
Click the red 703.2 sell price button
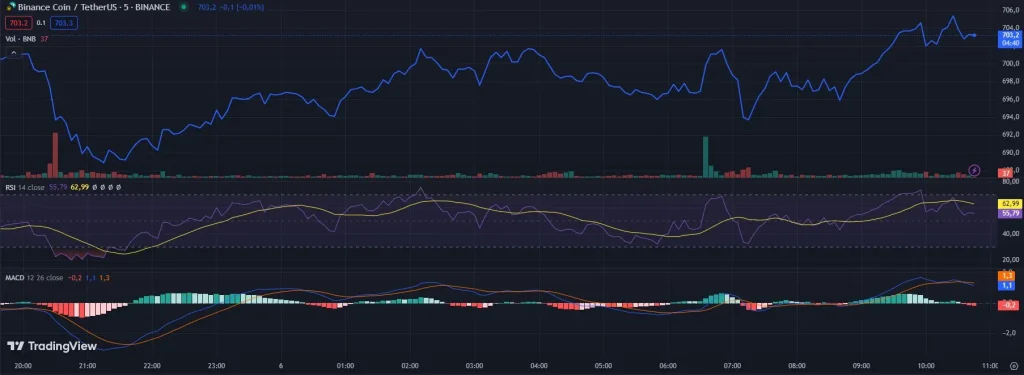click(x=18, y=23)
